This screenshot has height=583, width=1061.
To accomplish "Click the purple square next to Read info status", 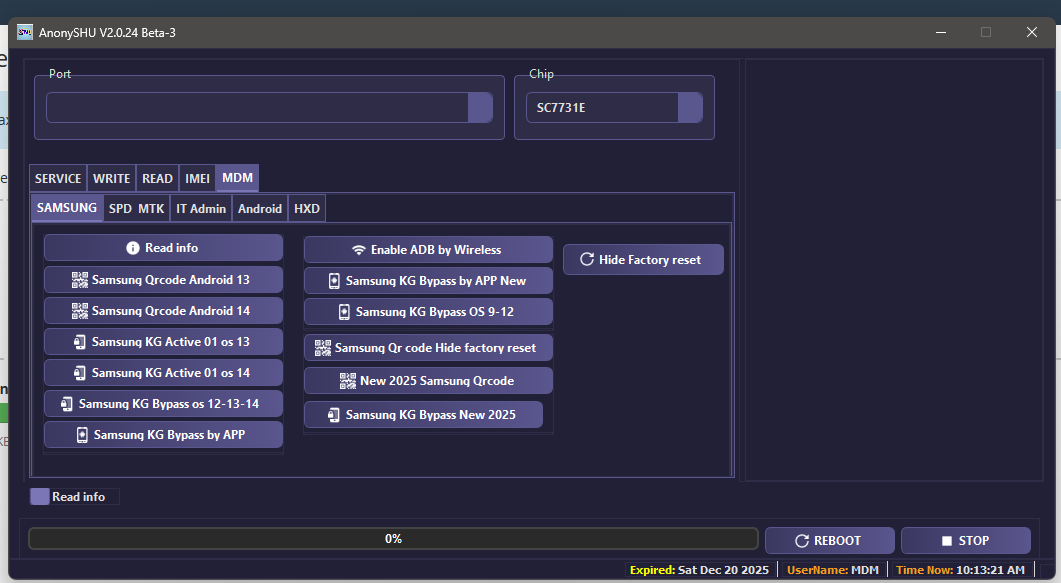I will pyautogui.click(x=40, y=497).
